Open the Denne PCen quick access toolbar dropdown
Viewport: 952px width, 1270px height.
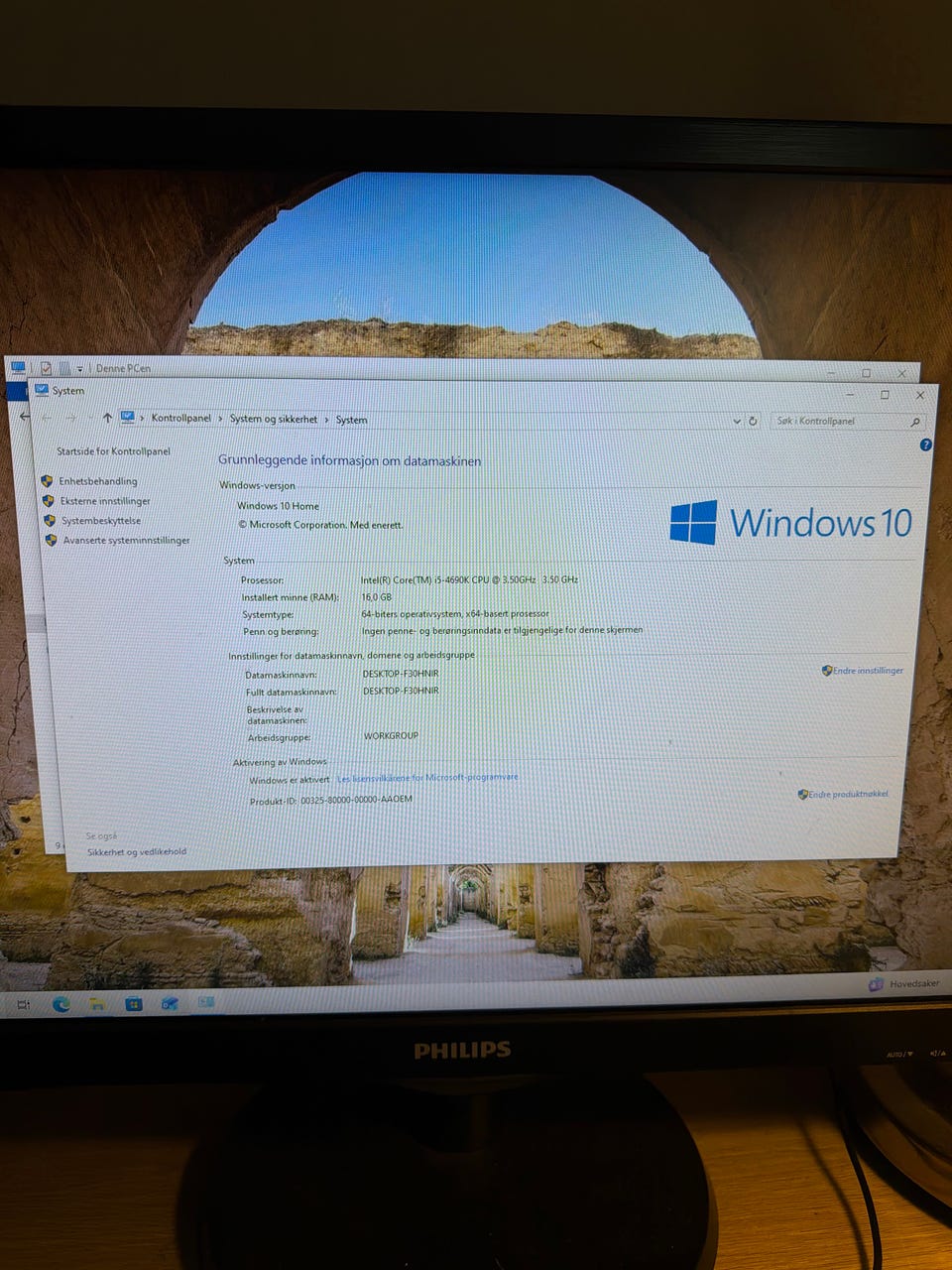coord(80,369)
